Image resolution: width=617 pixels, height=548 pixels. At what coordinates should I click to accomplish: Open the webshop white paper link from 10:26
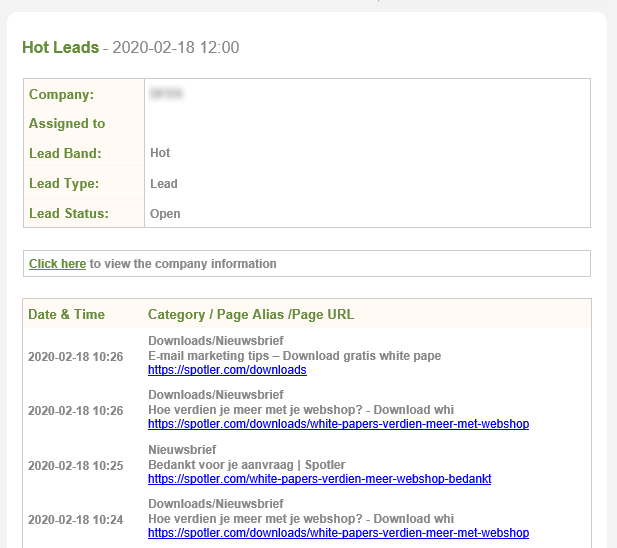(338, 424)
